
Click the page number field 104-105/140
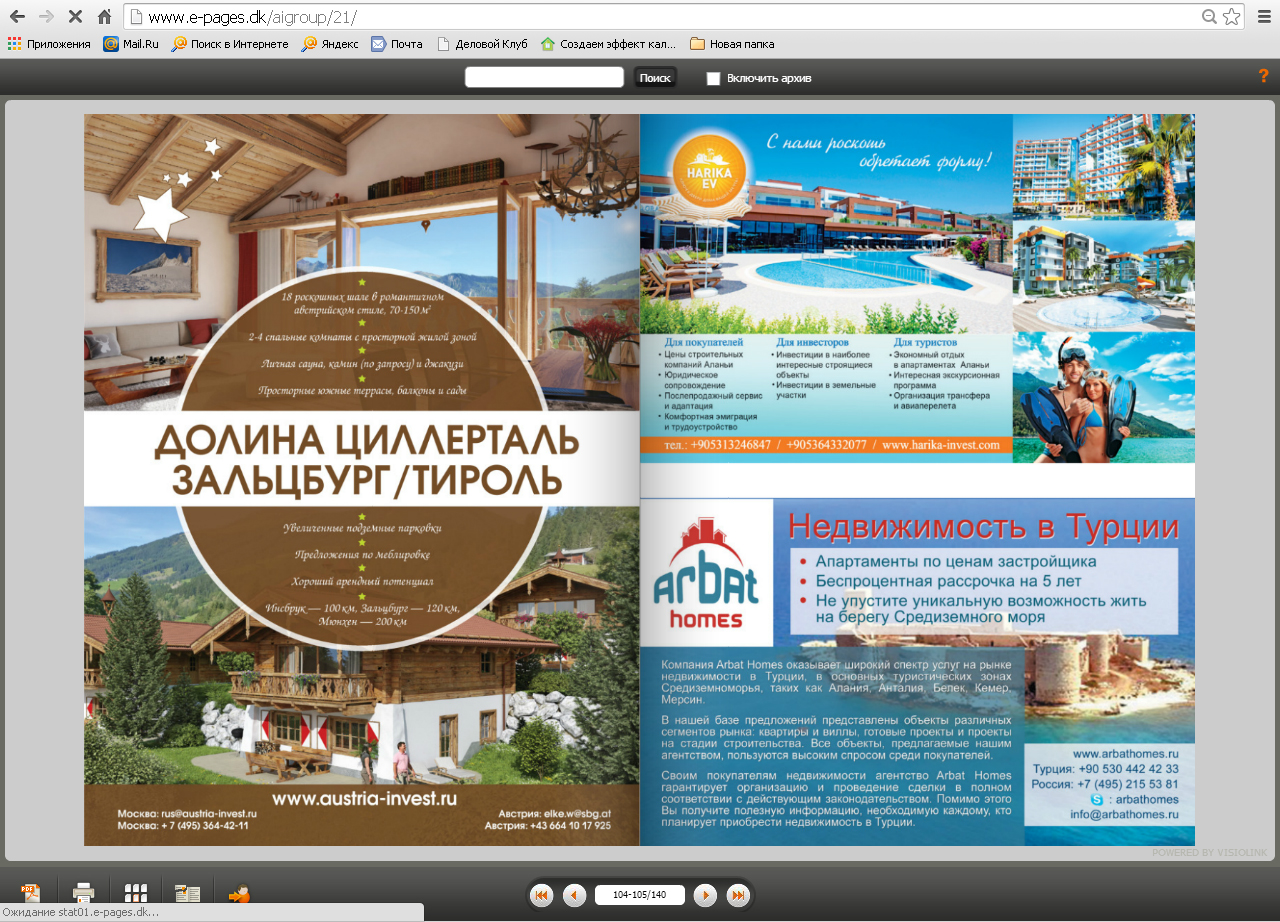point(640,895)
